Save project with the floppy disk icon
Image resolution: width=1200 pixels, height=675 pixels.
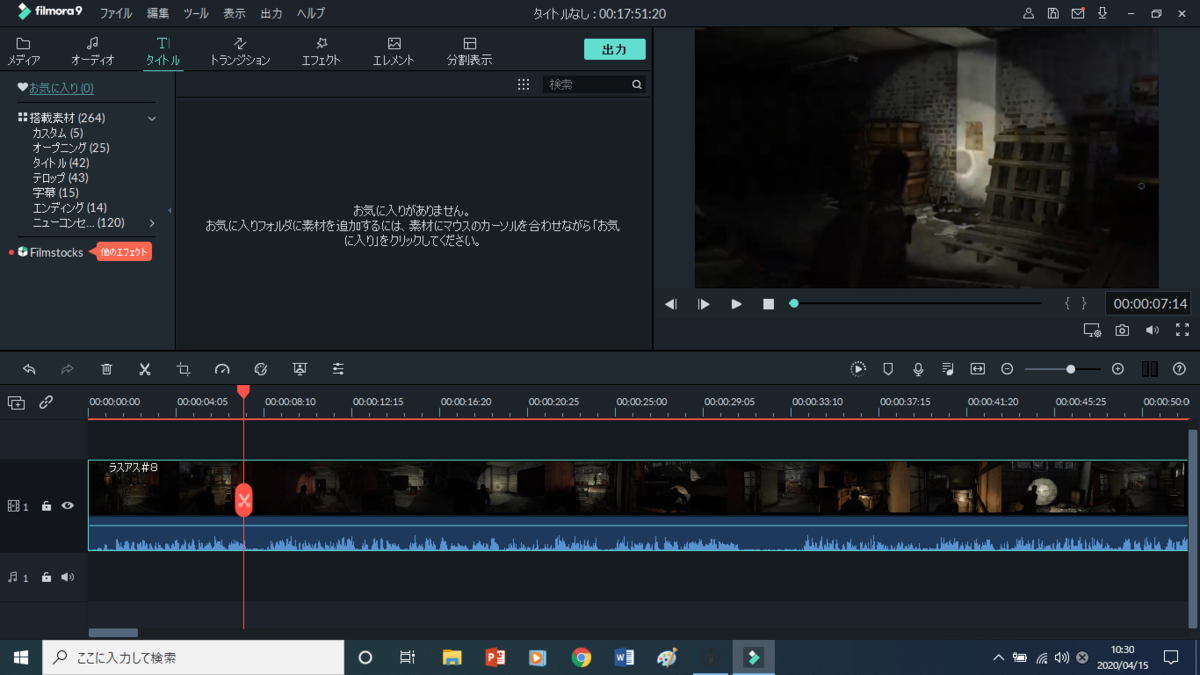(1053, 14)
